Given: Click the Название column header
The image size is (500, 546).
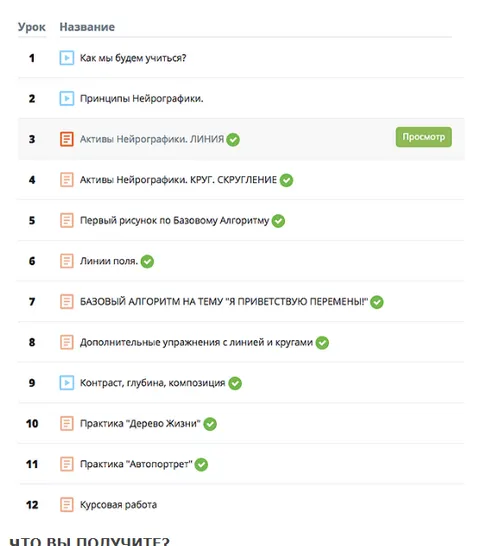Looking at the screenshot, I should (87, 27).
